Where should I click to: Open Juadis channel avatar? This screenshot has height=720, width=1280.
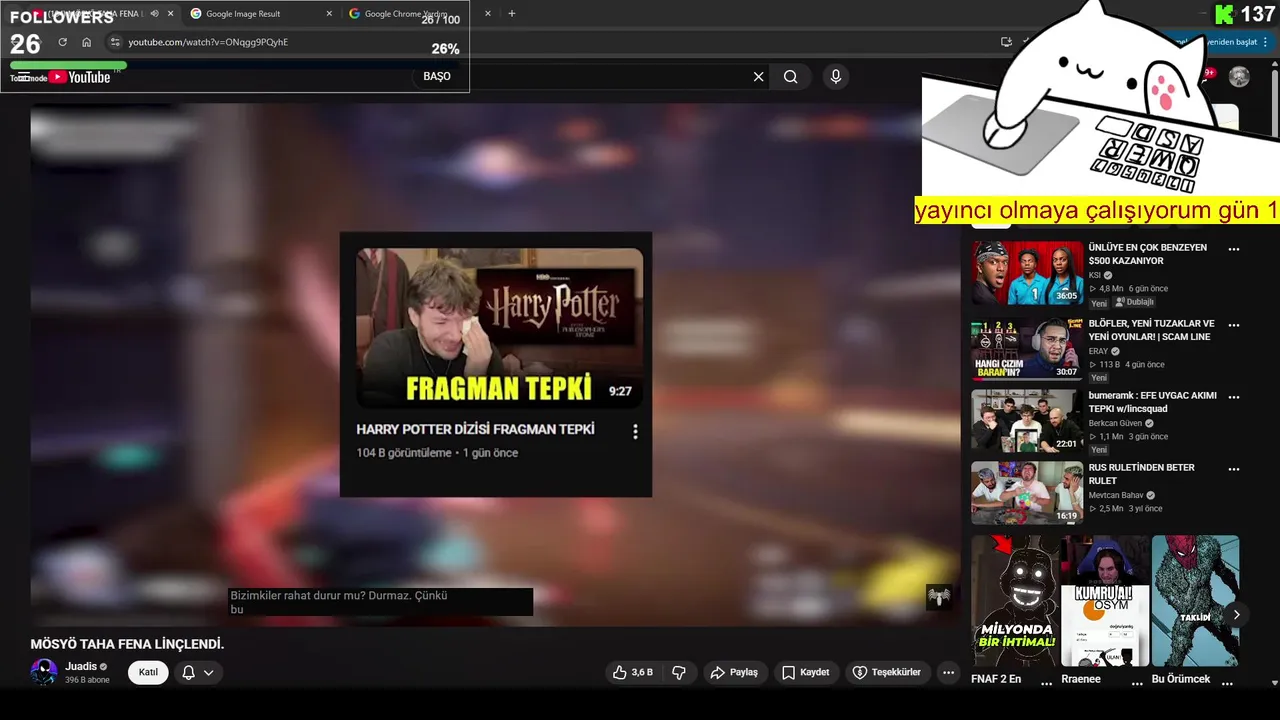[x=44, y=672]
